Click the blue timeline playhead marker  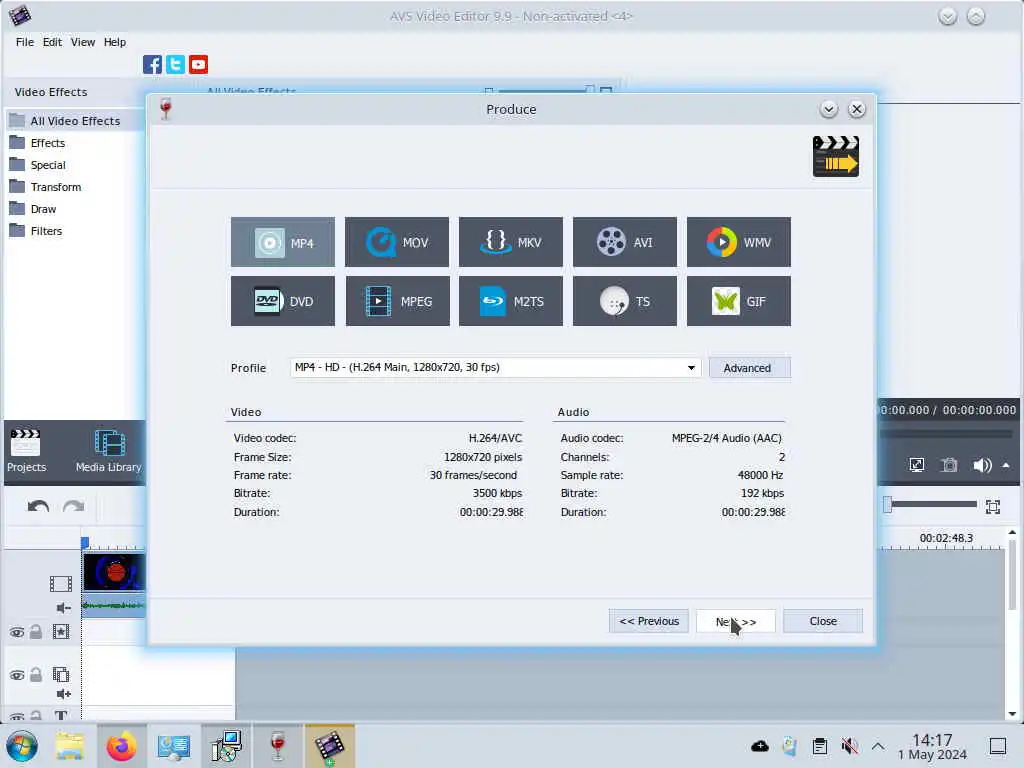85,543
